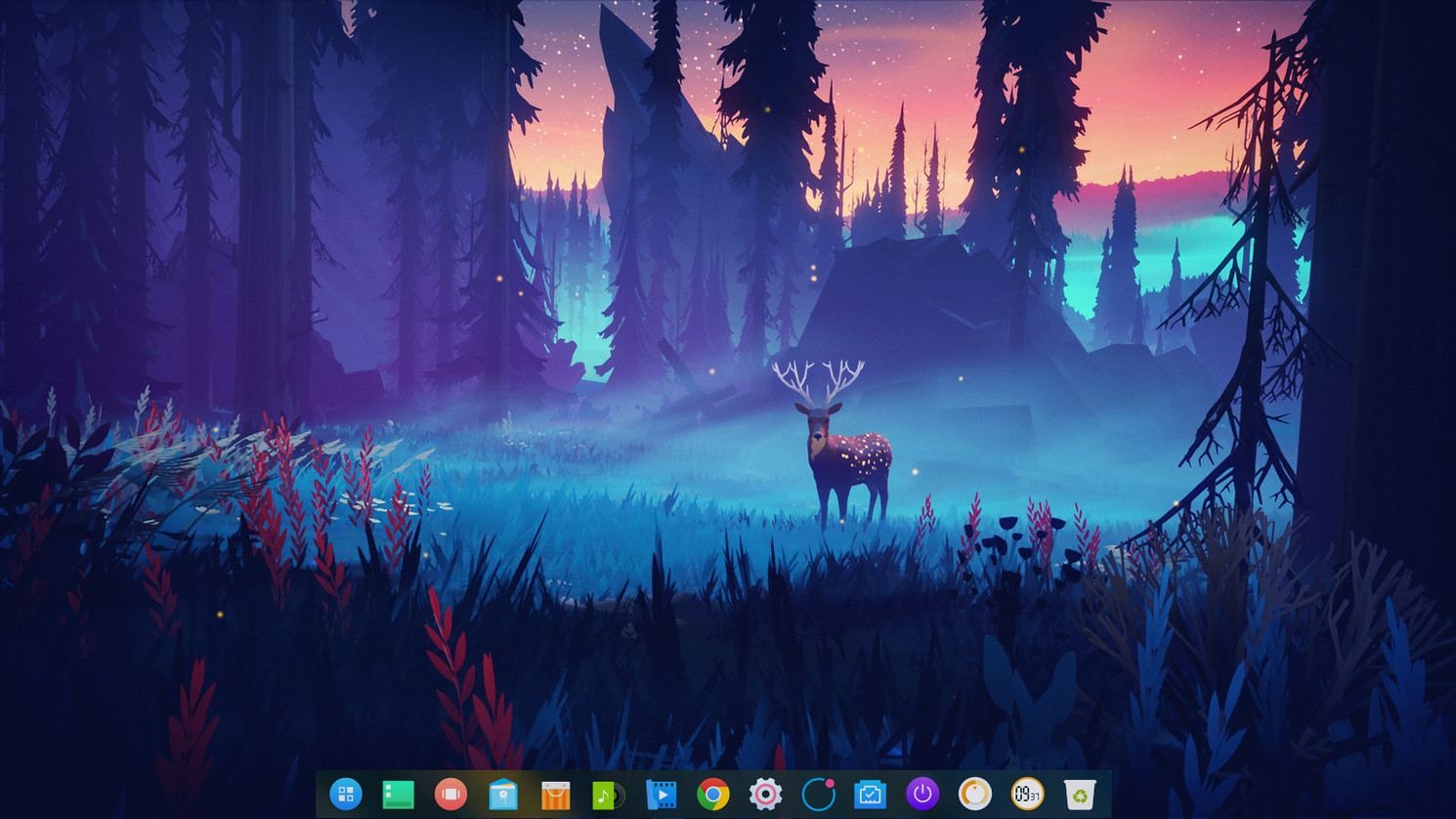1456x819 pixels.
Task: Open the Launcher from the dock
Action: 346,795
